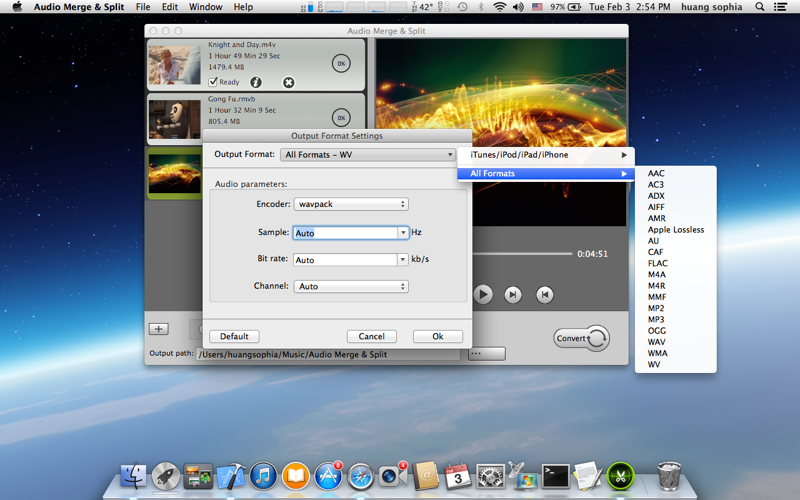Expand the Bit rate combo box arrow
This screenshot has width=800, height=500.
coord(403,260)
